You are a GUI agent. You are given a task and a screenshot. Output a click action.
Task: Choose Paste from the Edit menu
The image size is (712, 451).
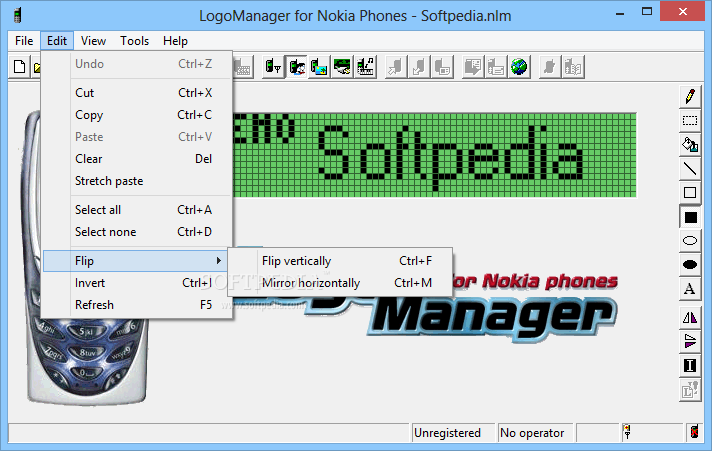(137, 137)
